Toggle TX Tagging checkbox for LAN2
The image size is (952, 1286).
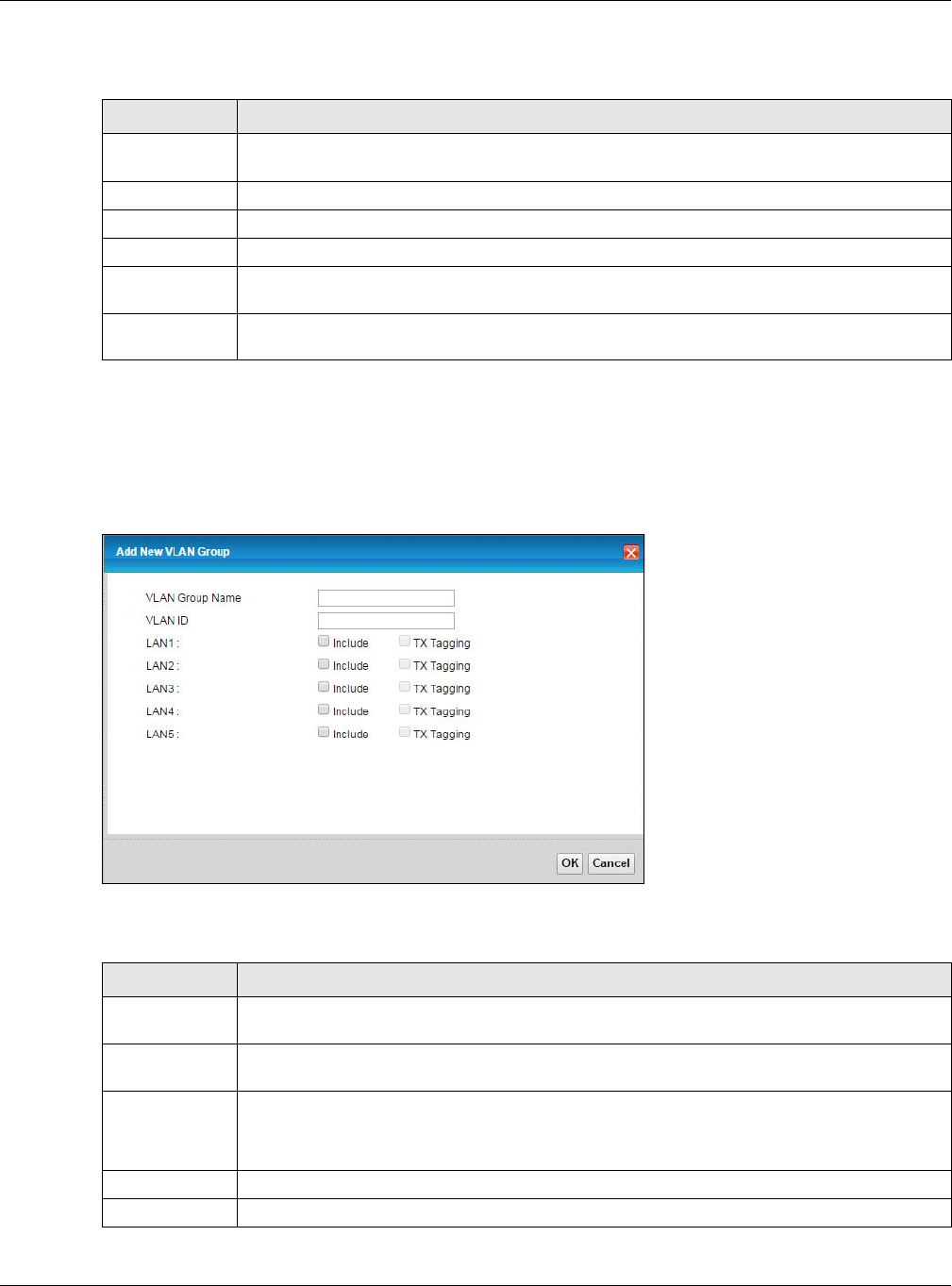tap(405, 664)
